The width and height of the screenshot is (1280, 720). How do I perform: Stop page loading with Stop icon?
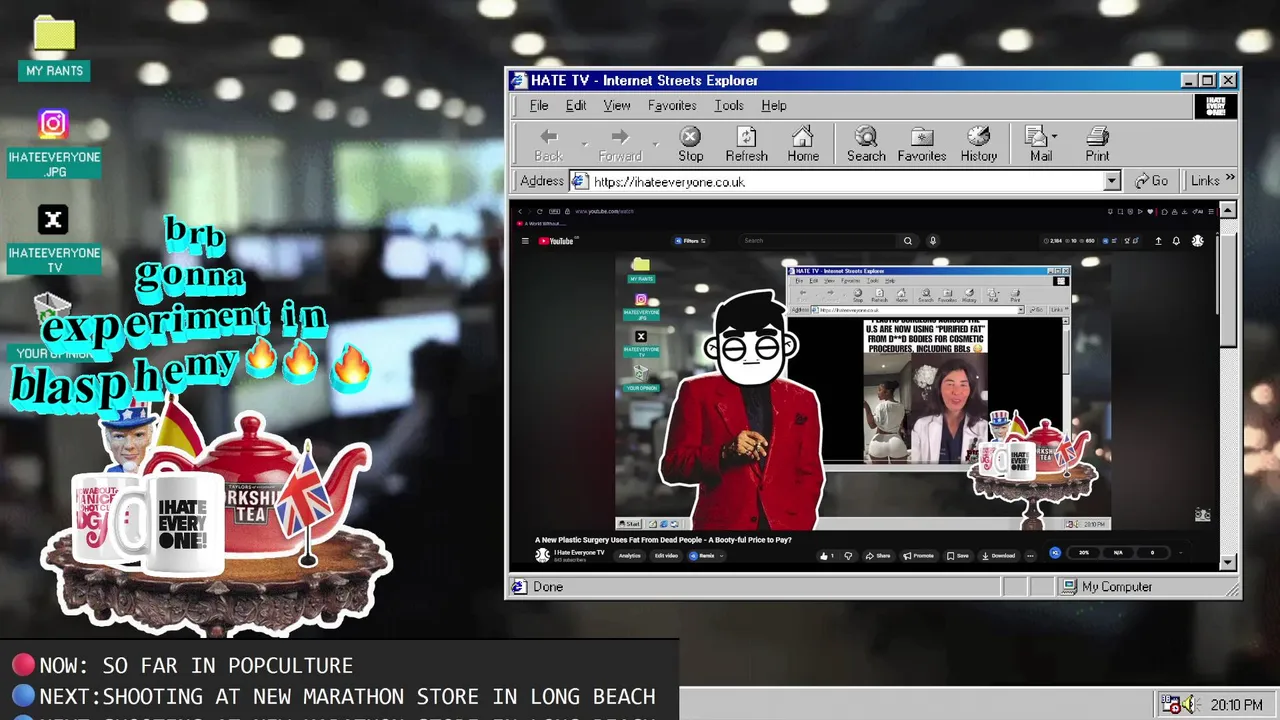click(x=690, y=136)
